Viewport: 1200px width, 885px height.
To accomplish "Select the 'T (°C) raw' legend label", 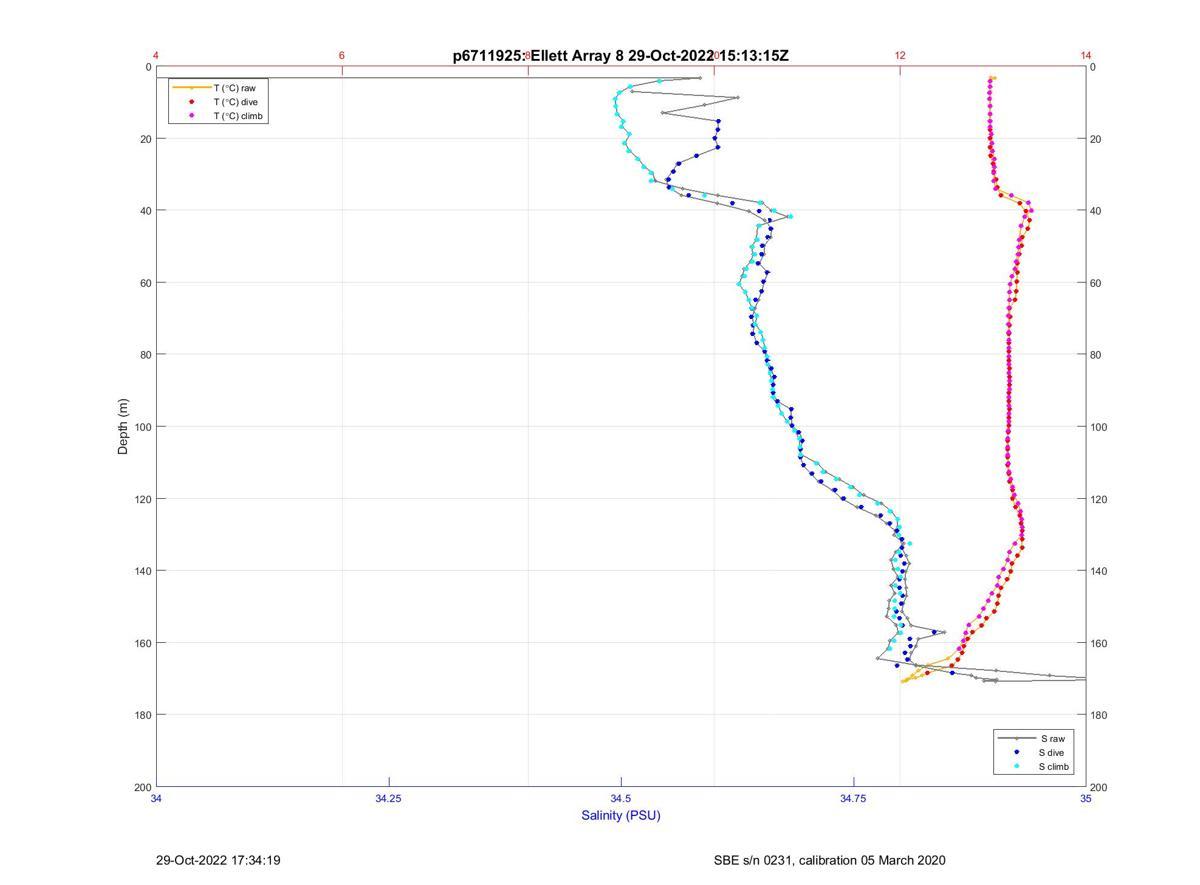I will point(235,88).
